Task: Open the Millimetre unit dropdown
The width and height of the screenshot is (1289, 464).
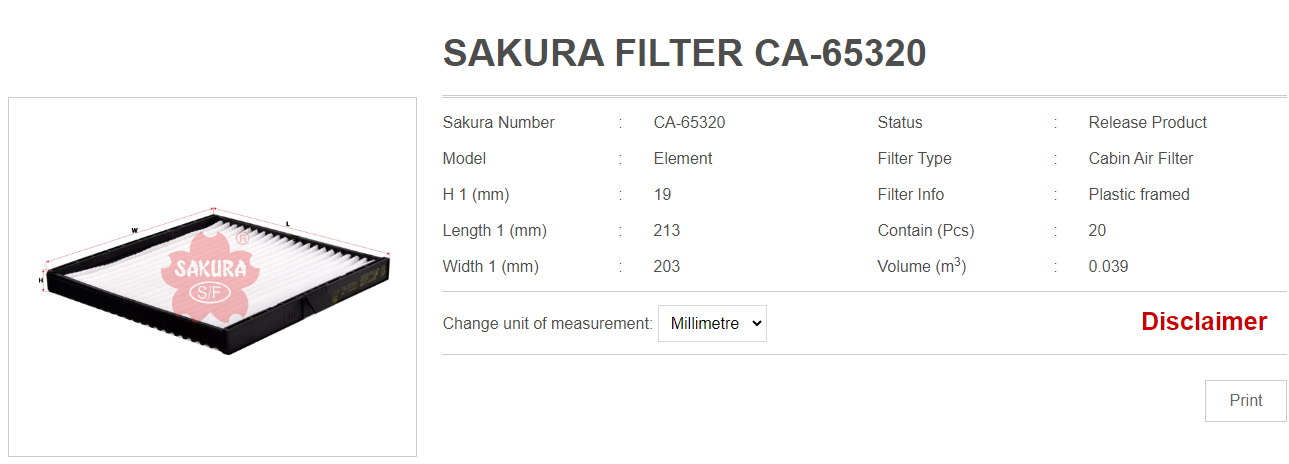Action: pyautogui.click(x=712, y=324)
